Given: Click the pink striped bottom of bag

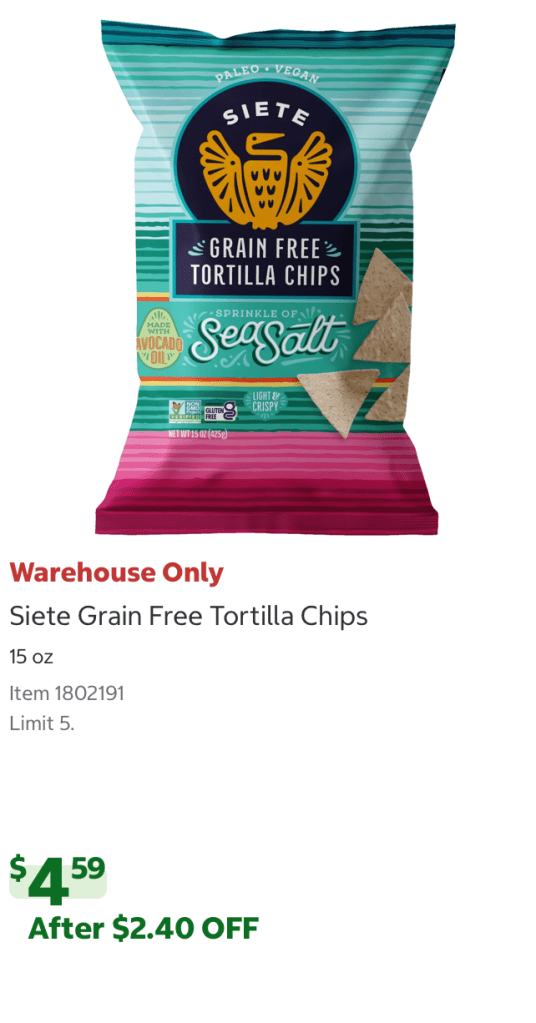Looking at the screenshot, I should click(266, 484).
